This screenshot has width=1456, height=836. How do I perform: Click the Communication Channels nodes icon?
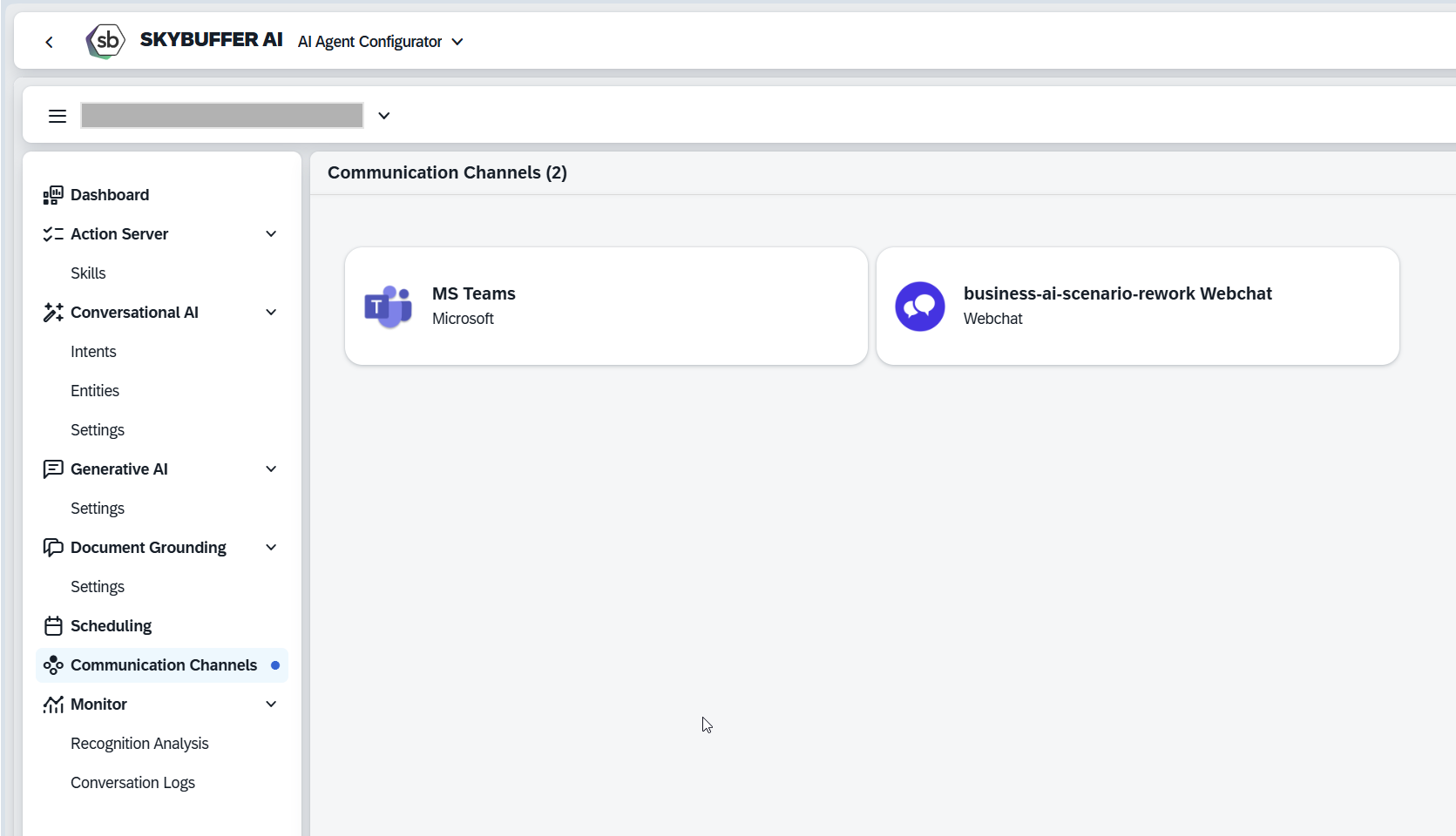pyautogui.click(x=53, y=665)
